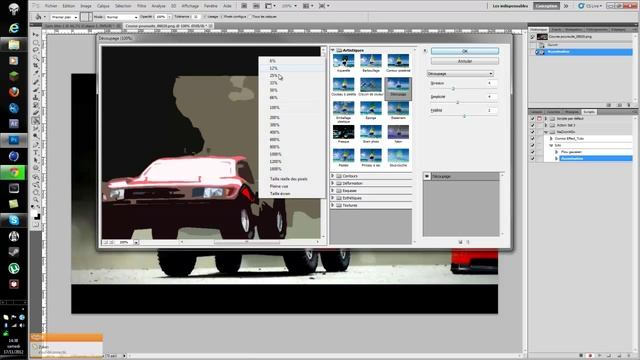640x360 pixels.
Task: Choose the Eponge filter thumbnail
Action: [371, 111]
